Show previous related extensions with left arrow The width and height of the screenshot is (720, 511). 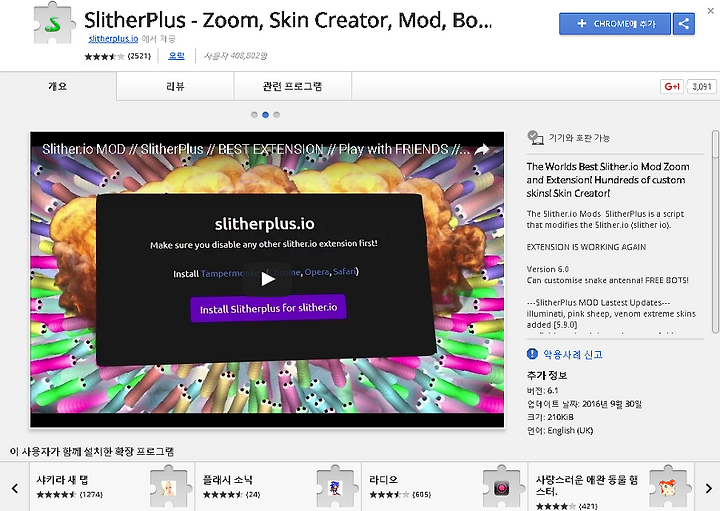click(15, 488)
